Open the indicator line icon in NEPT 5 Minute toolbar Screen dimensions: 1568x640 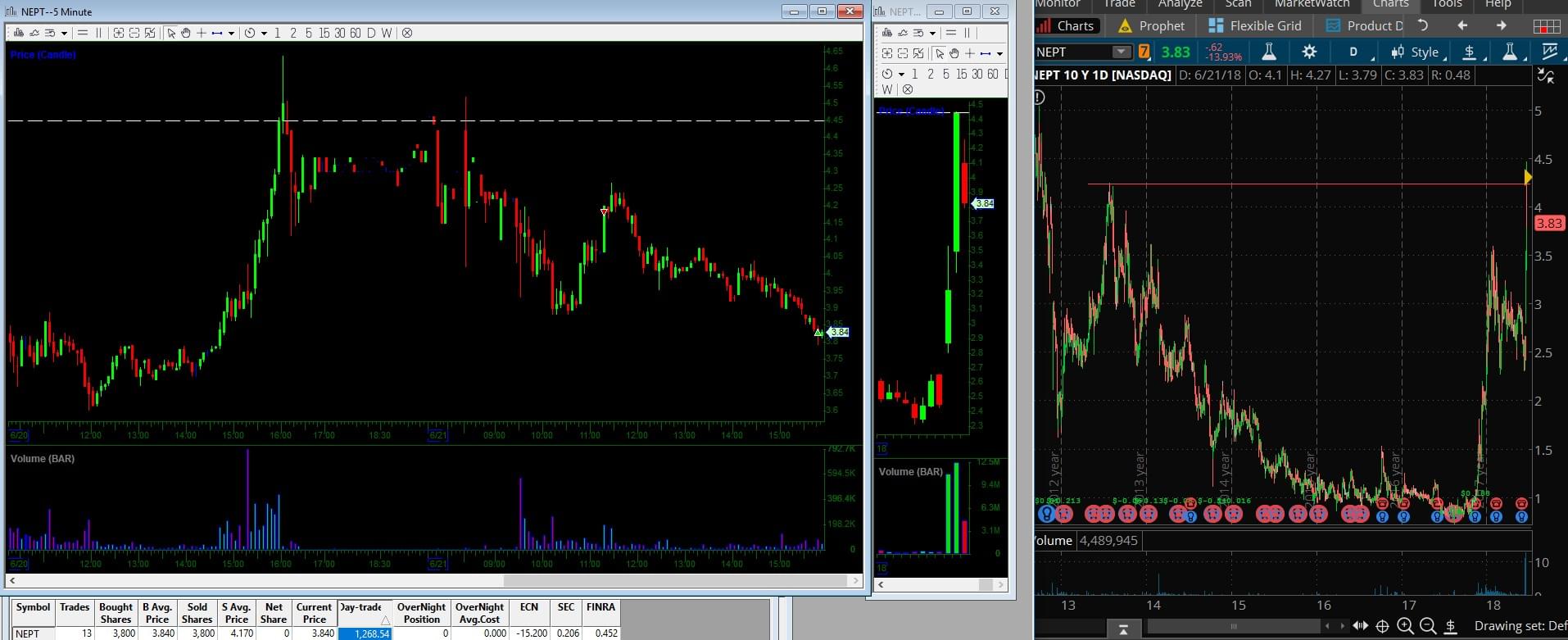coord(34,33)
